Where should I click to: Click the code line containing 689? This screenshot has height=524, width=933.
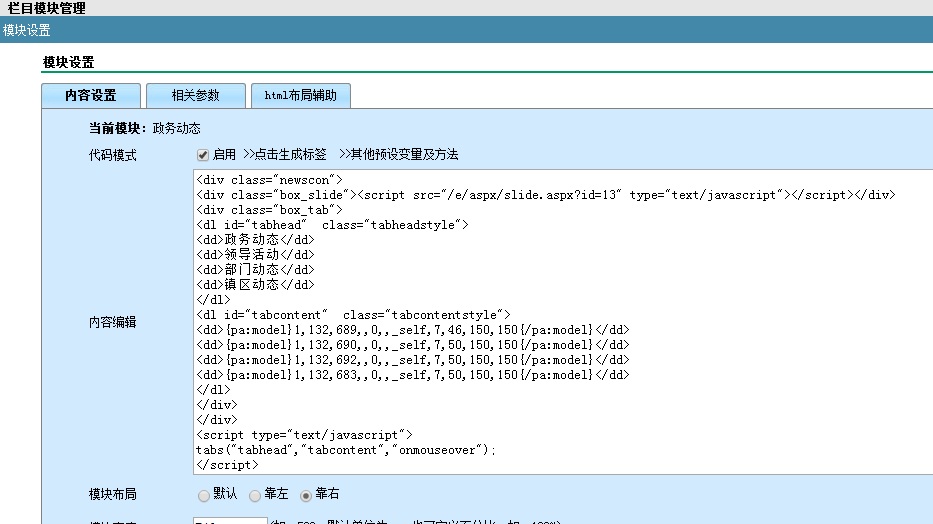pos(413,330)
